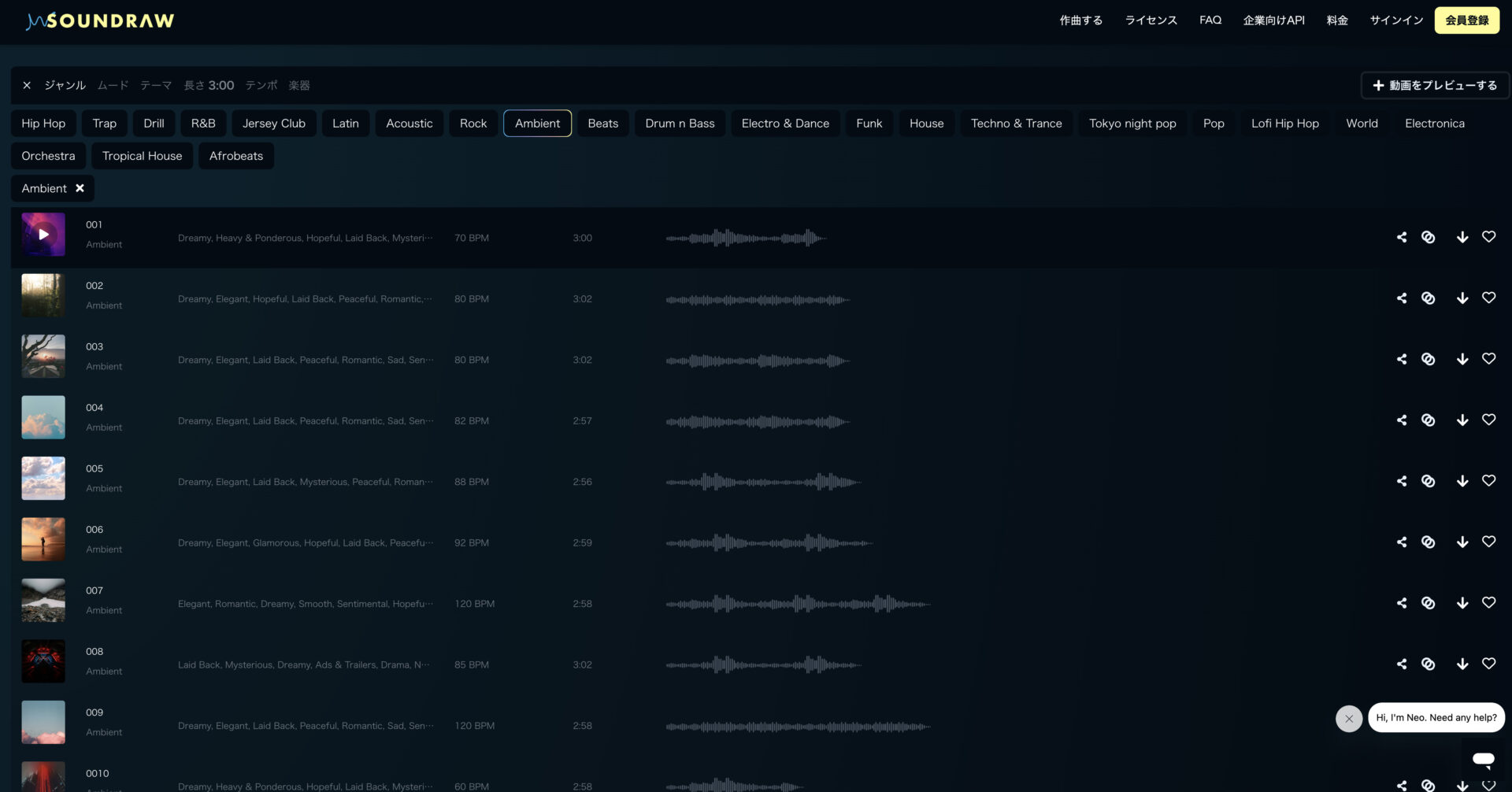Click the 会員登録 signup button
Screen dimensions: 1512x792
(x=1466, y=20)
